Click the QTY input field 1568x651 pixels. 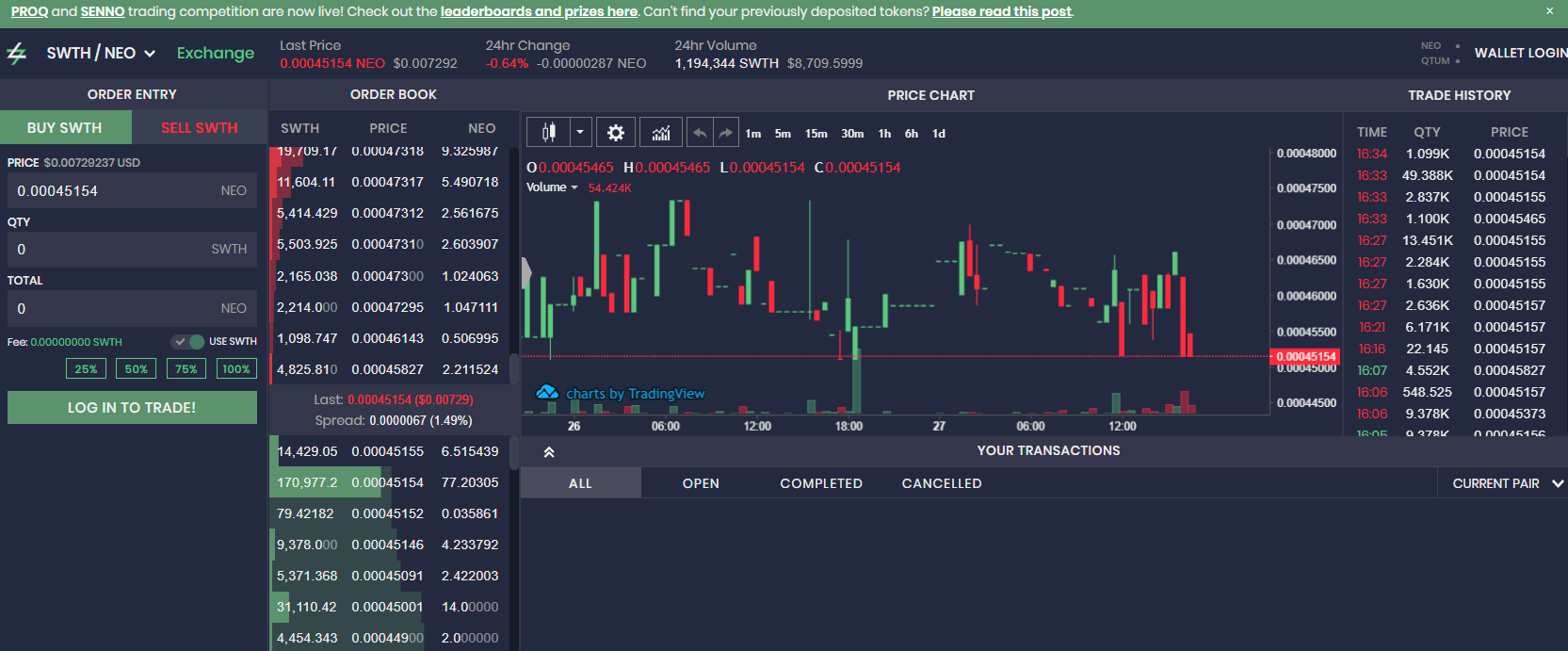[x=132, y=249]
